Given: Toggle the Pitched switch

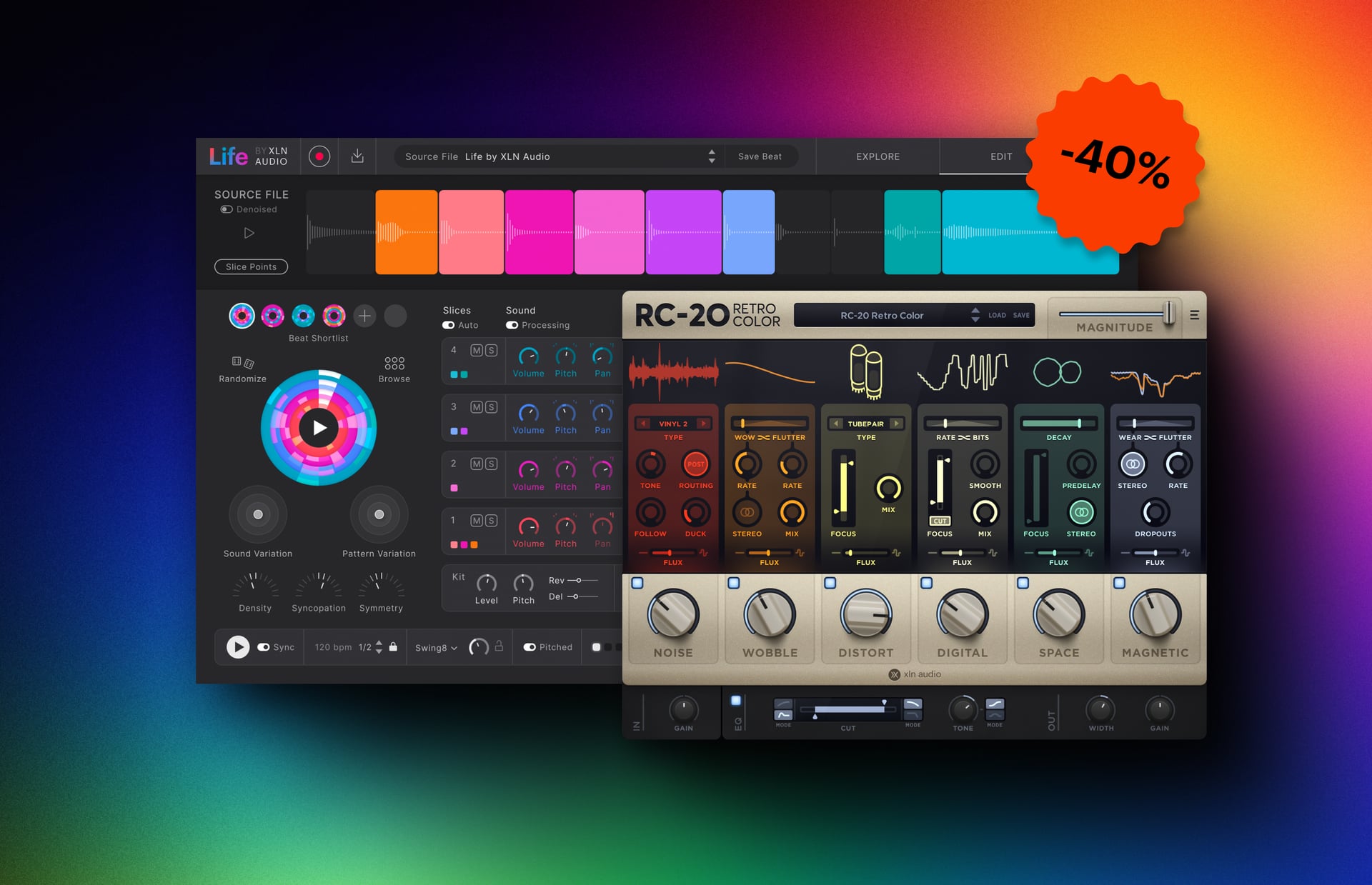Looking at the screenshot, I should click(x=530, y=647).
